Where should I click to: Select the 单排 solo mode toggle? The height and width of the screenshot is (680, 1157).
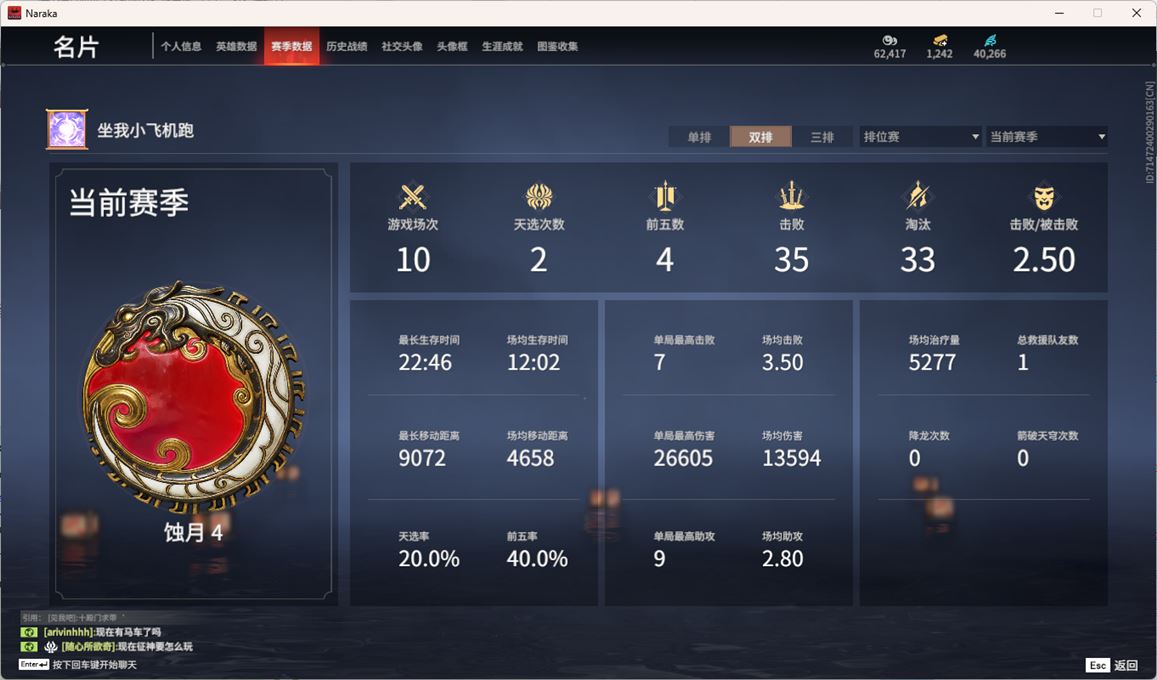pos(699,136)
